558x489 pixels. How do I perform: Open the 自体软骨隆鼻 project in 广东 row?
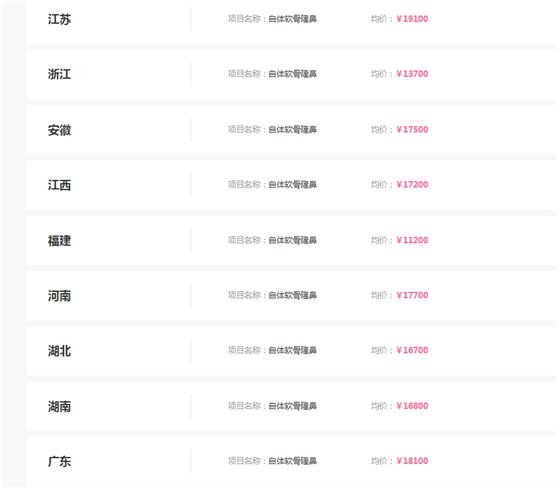pos(293,461)
